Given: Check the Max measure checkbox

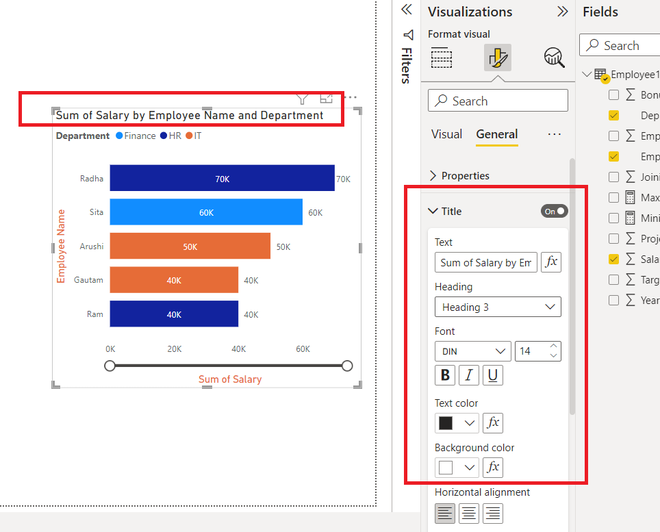Looking at the screenshot, I should 614,197.
